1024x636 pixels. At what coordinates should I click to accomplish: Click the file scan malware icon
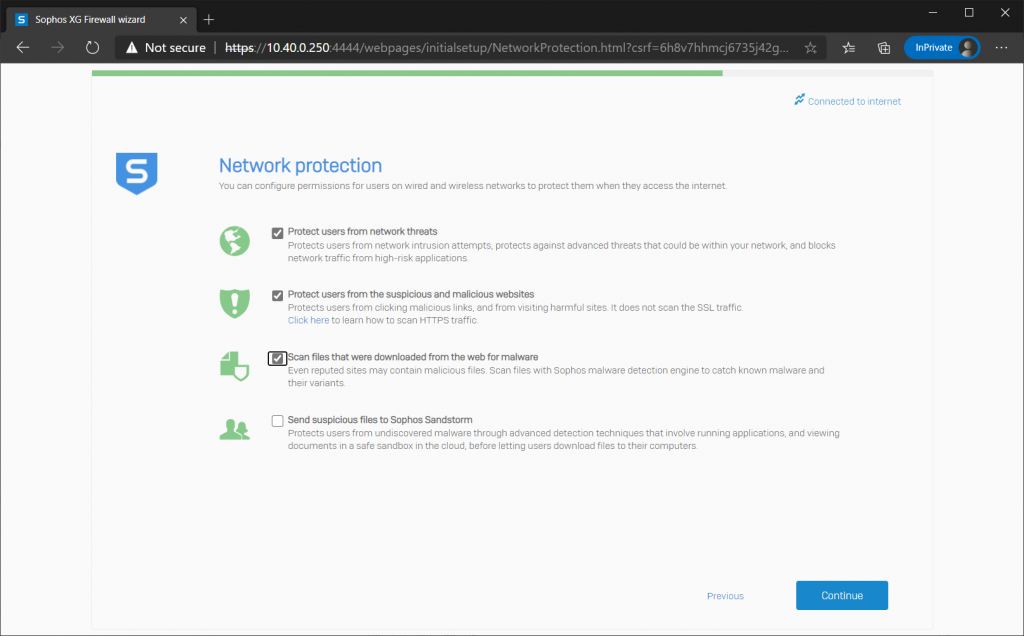click(234, 366)
